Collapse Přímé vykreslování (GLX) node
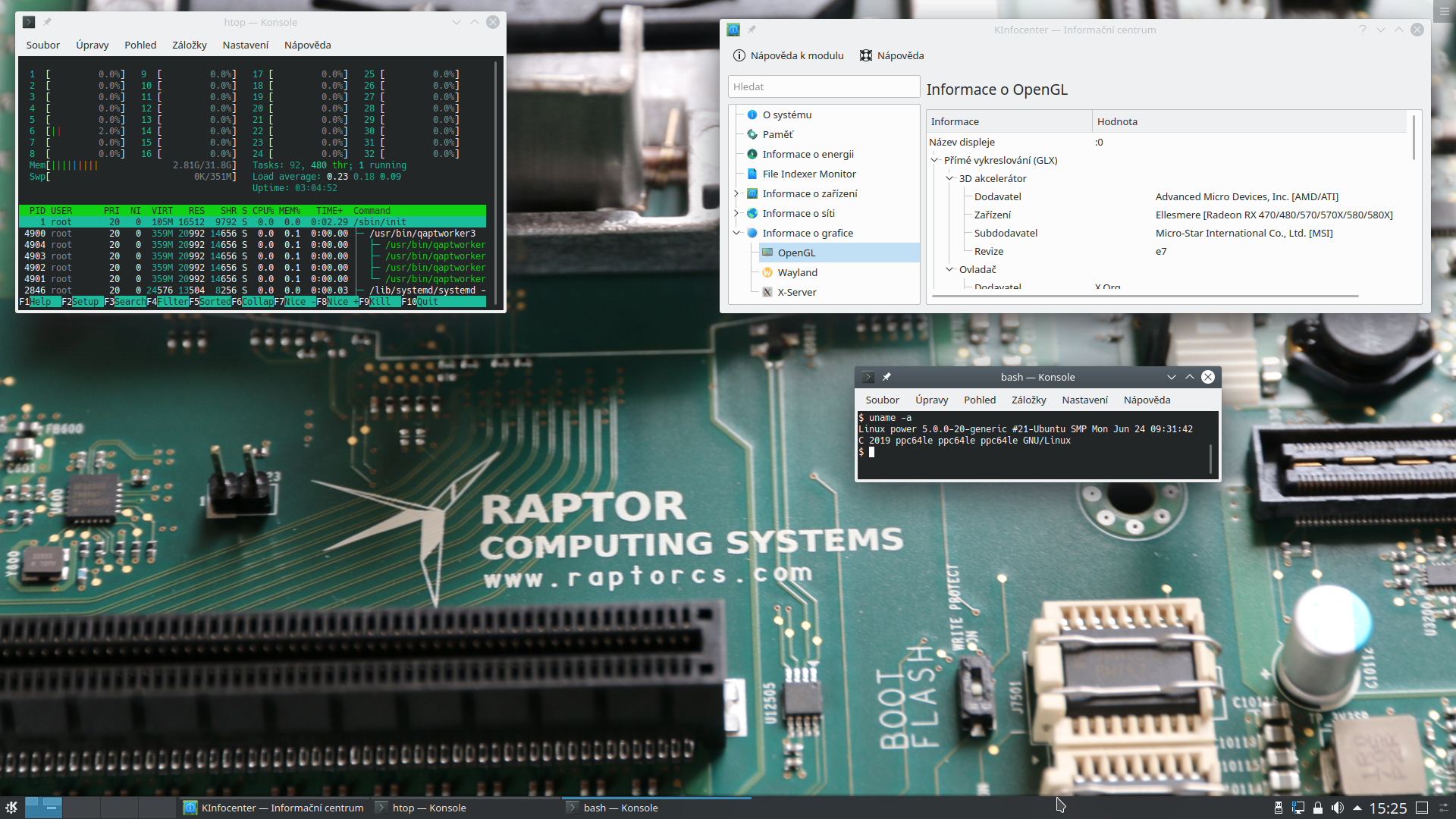Image resolution: width=1456 pixels, height=819 pixels. (935, 160)
